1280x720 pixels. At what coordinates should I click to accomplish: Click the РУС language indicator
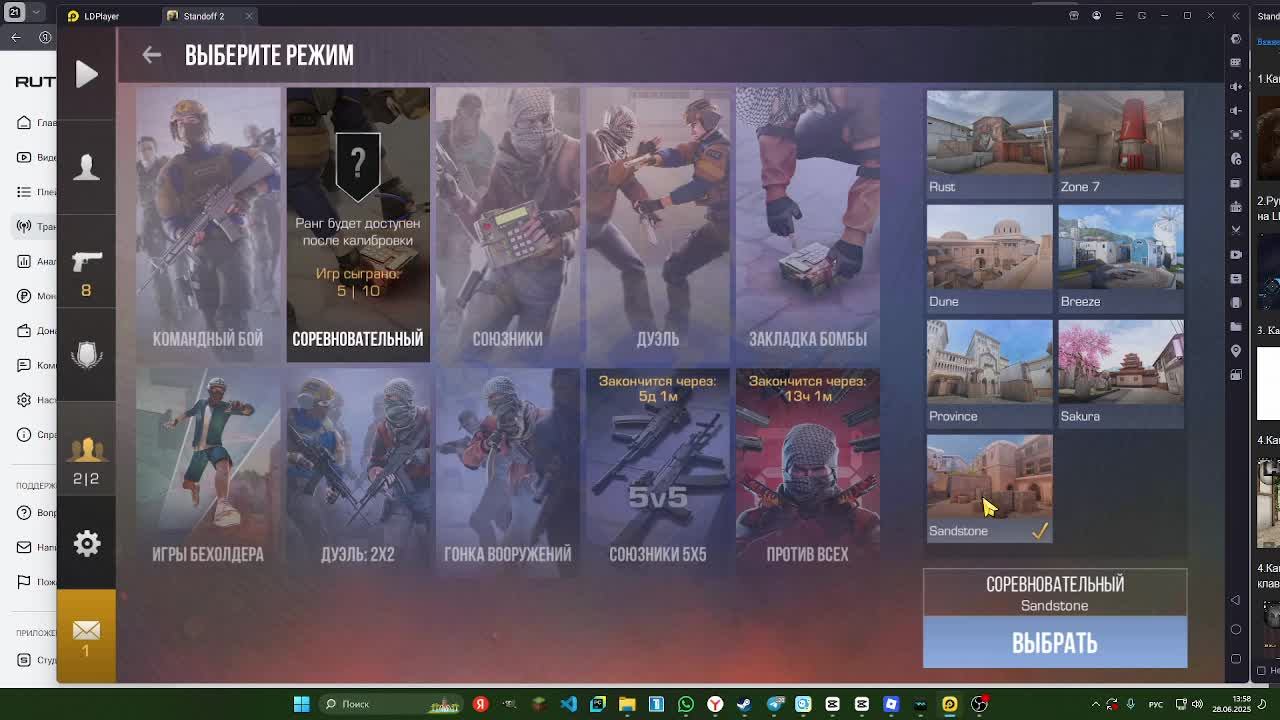click(1156, 704)
